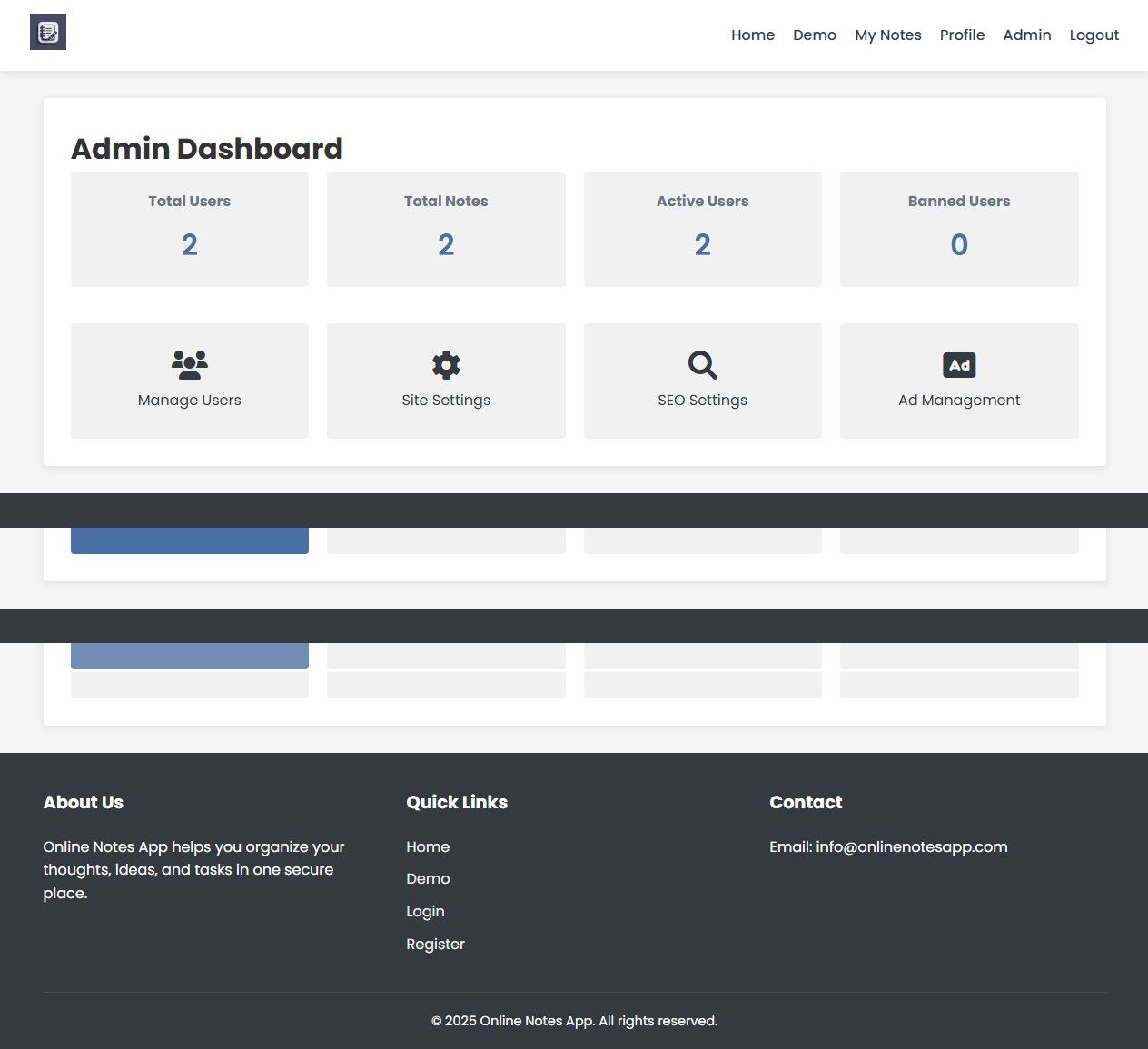This screenshot has height=1049, width=1148.
Task: Navigate to the Profile page
Action: pyautogui.click(x=962, y=35)
